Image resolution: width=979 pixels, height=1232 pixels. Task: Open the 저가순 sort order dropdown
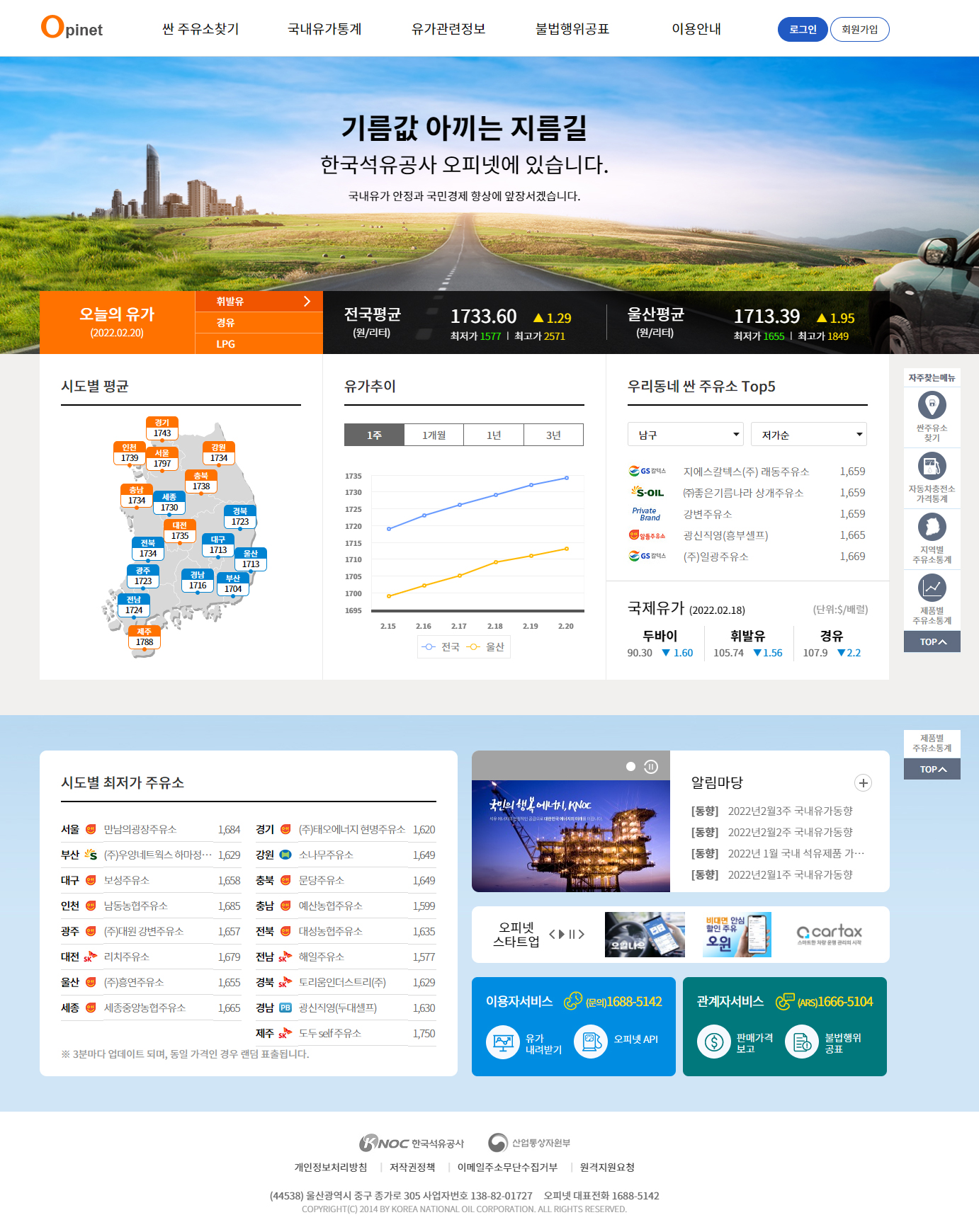[809, 434]
